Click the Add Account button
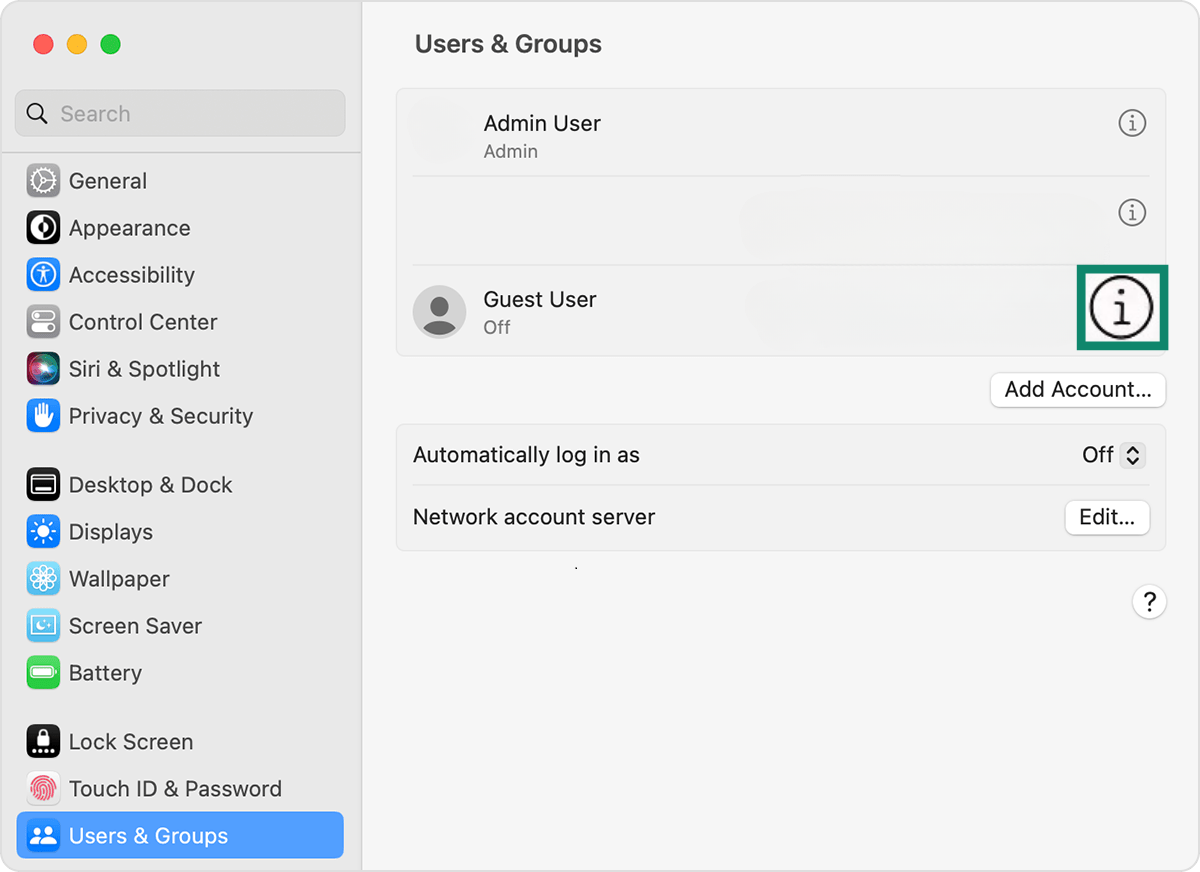 pos(1077,390)
